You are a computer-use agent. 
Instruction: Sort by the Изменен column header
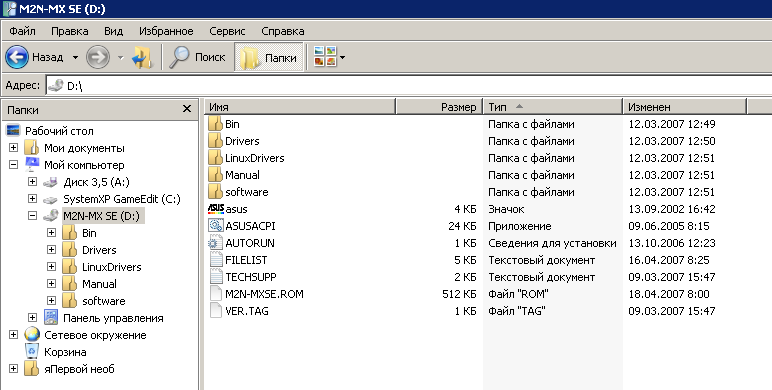pos(685,107)
